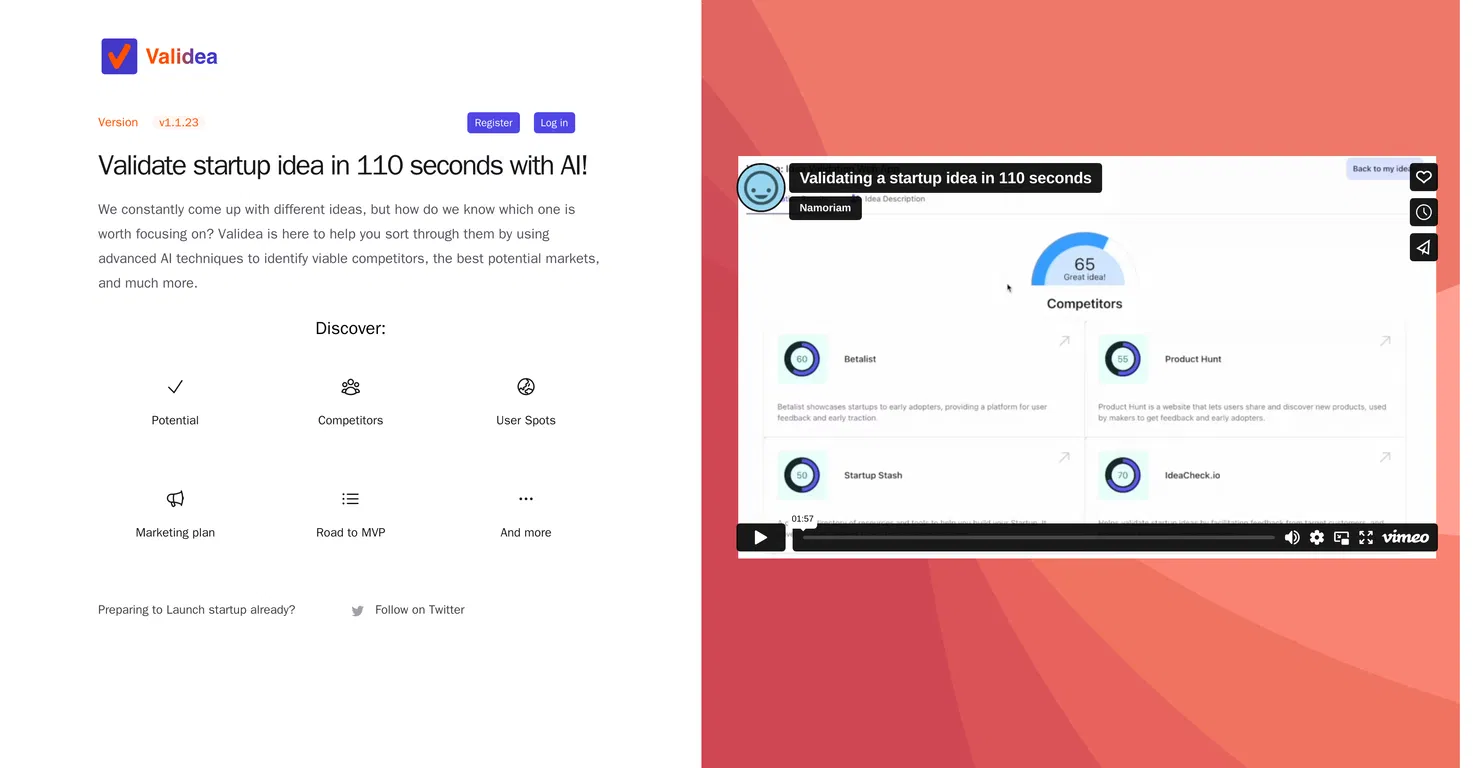Click the video title Validating a startup idea
The height and width of the screenshot is (768, 1473).
(945, 178)
